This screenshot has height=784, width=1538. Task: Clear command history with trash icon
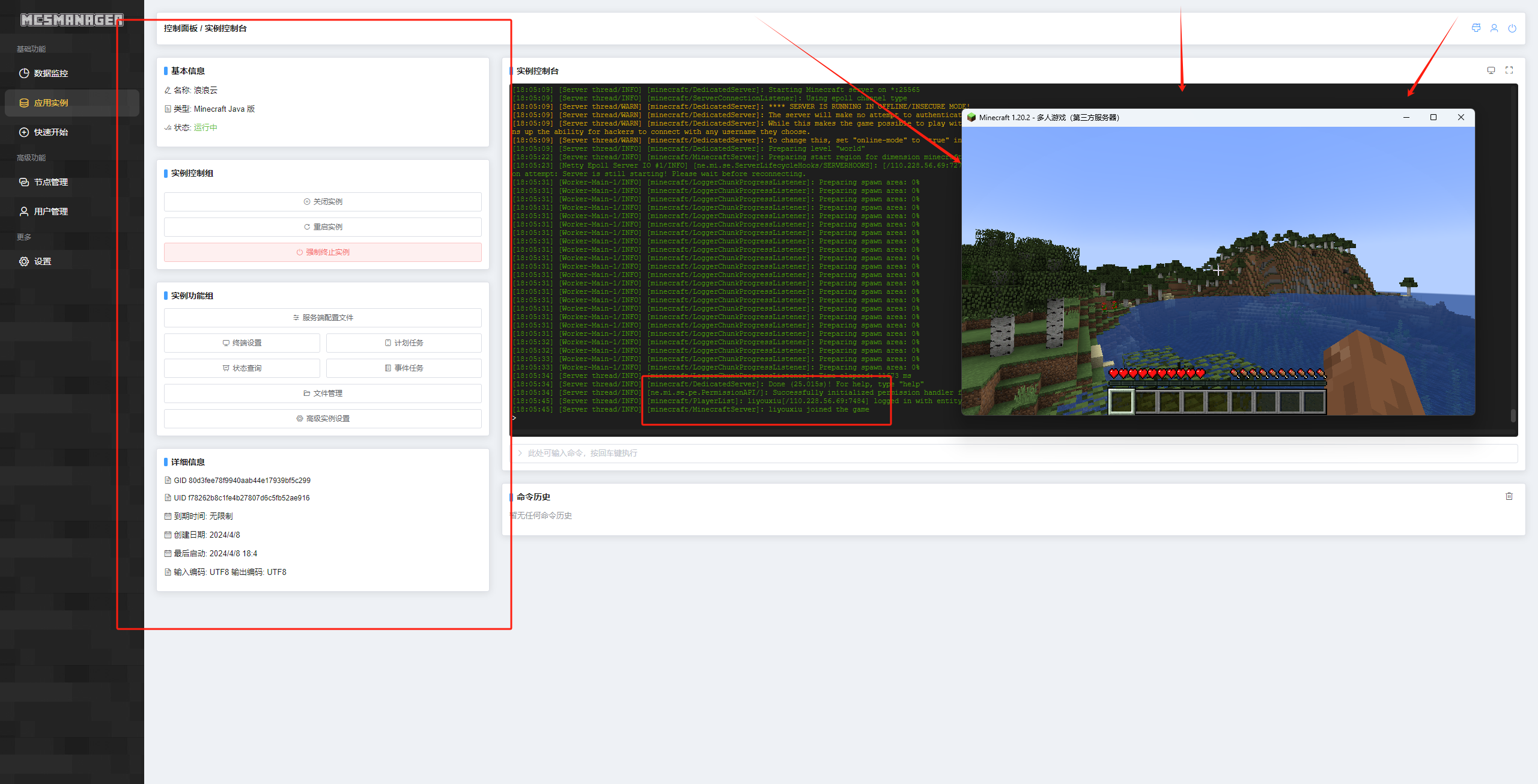click(x=1509, y=496)
